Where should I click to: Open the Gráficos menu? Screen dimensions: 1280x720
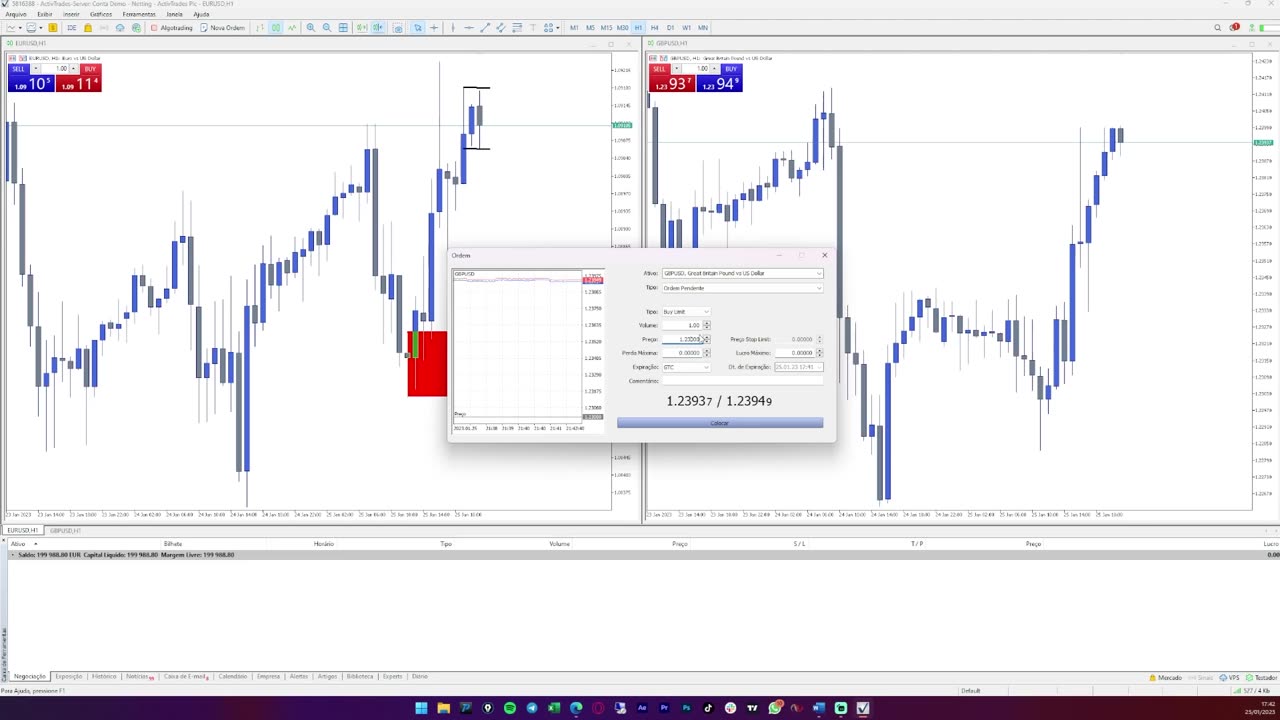101,14
